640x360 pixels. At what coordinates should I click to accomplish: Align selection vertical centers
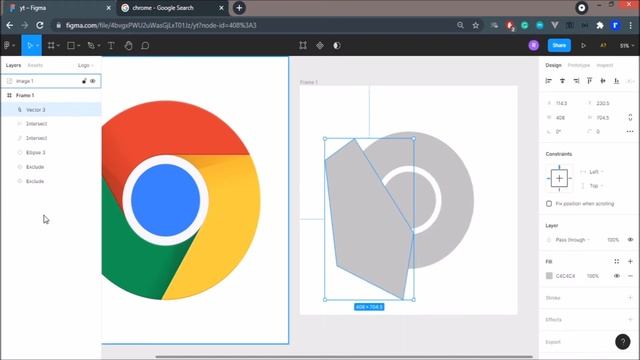[603, 81]
